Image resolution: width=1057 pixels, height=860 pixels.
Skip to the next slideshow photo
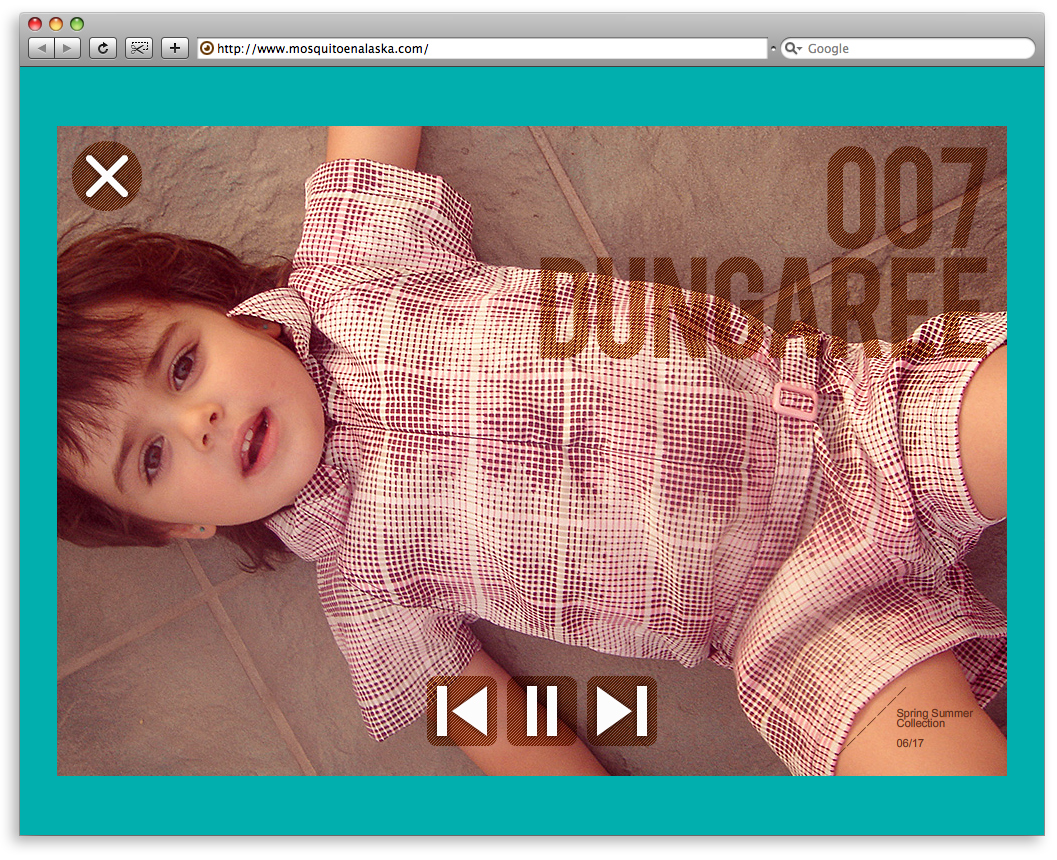pyautogui.click(x=621, y=711)
